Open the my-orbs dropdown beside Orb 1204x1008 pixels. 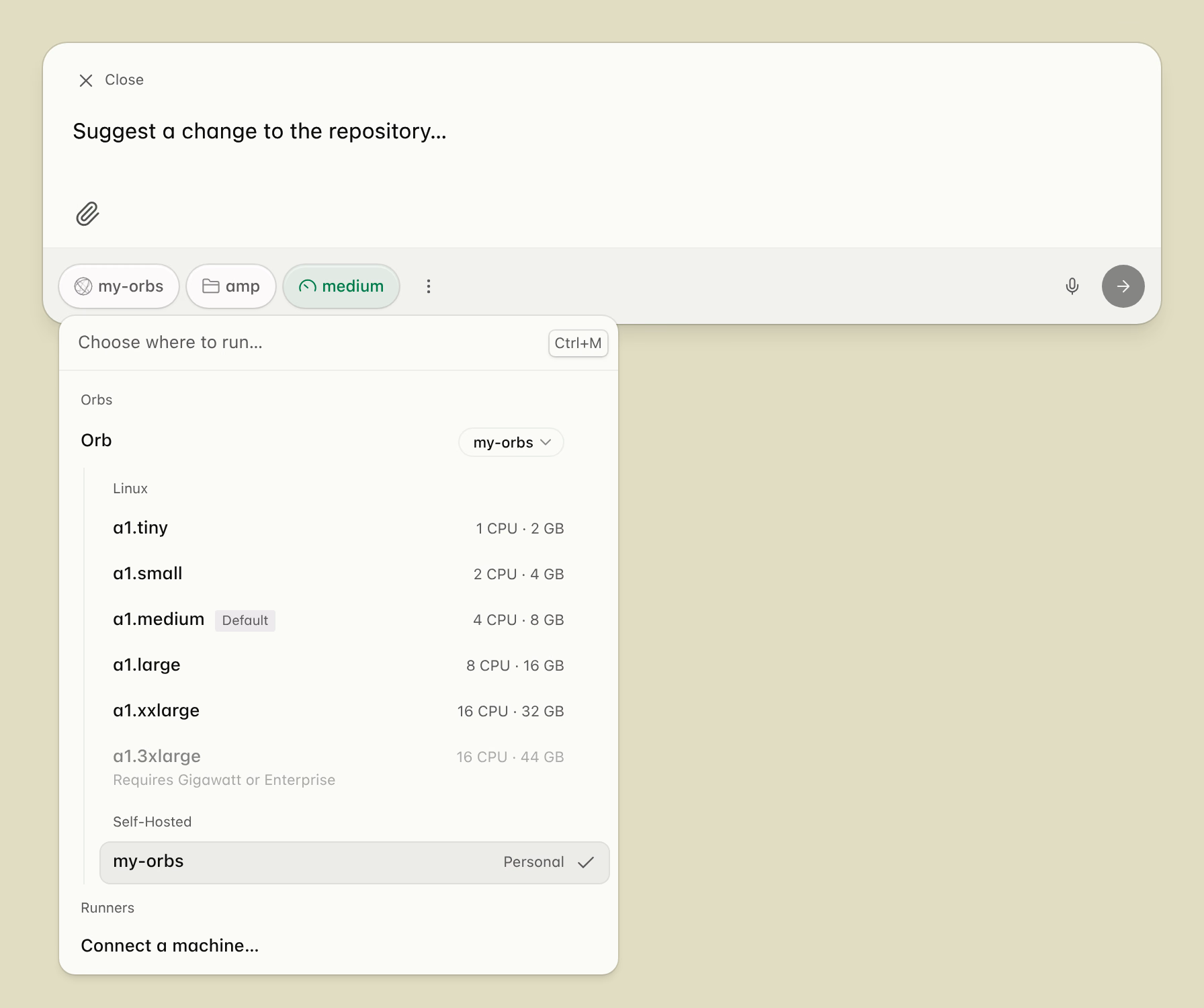(x=511, y=442)
